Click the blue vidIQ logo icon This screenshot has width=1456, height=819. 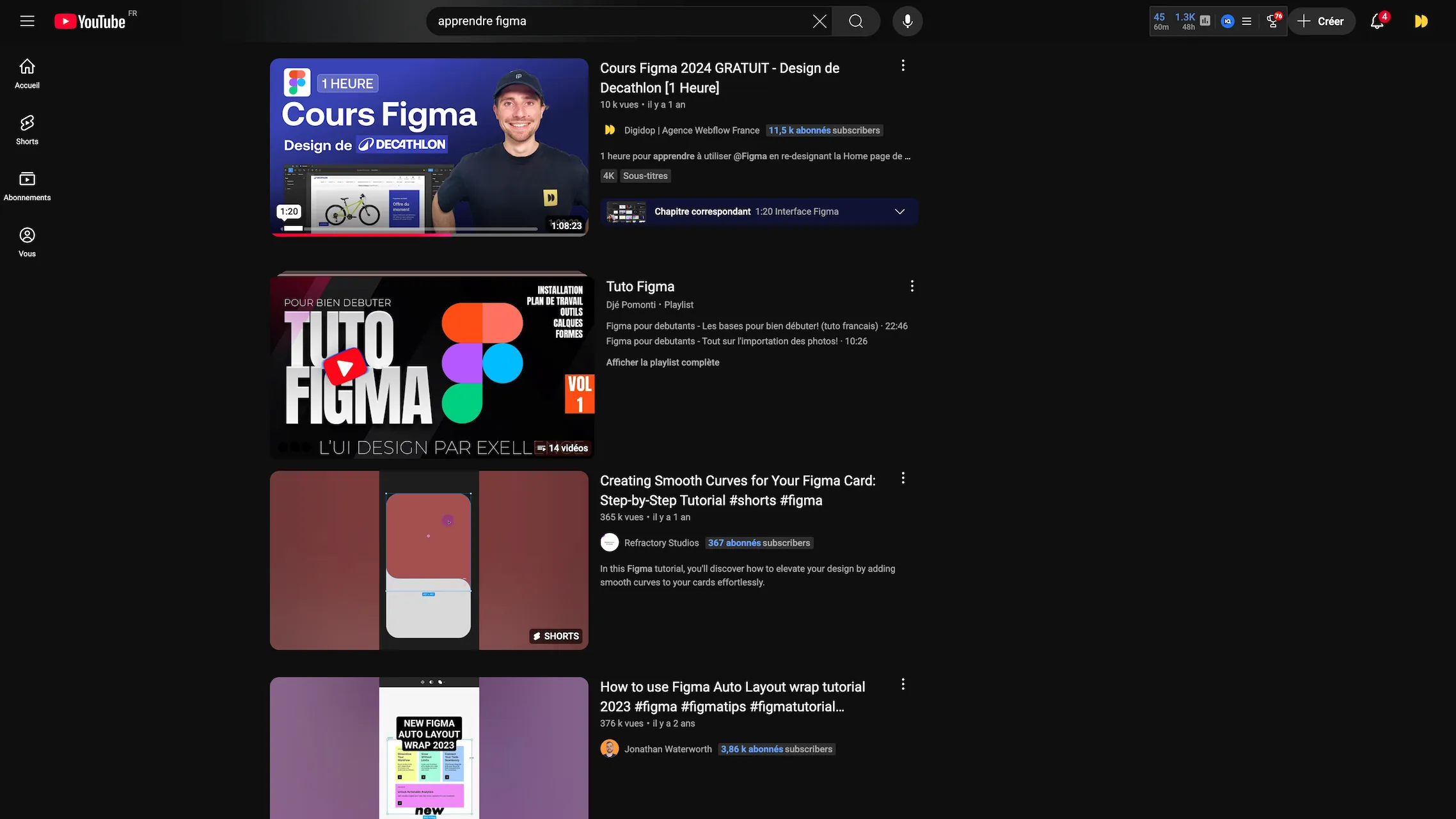pyautogui.click(x=1228, y=21)
